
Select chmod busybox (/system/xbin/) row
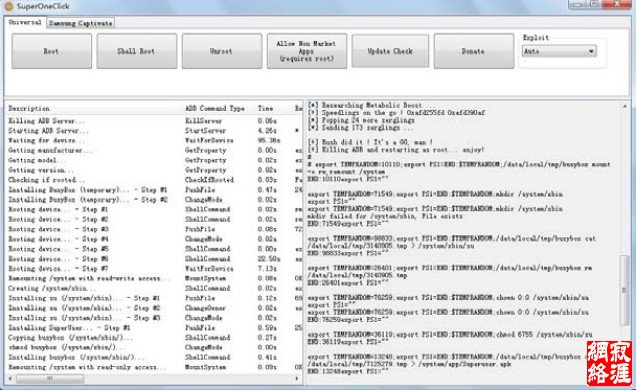pyautogui.click(x=154, y=347)
